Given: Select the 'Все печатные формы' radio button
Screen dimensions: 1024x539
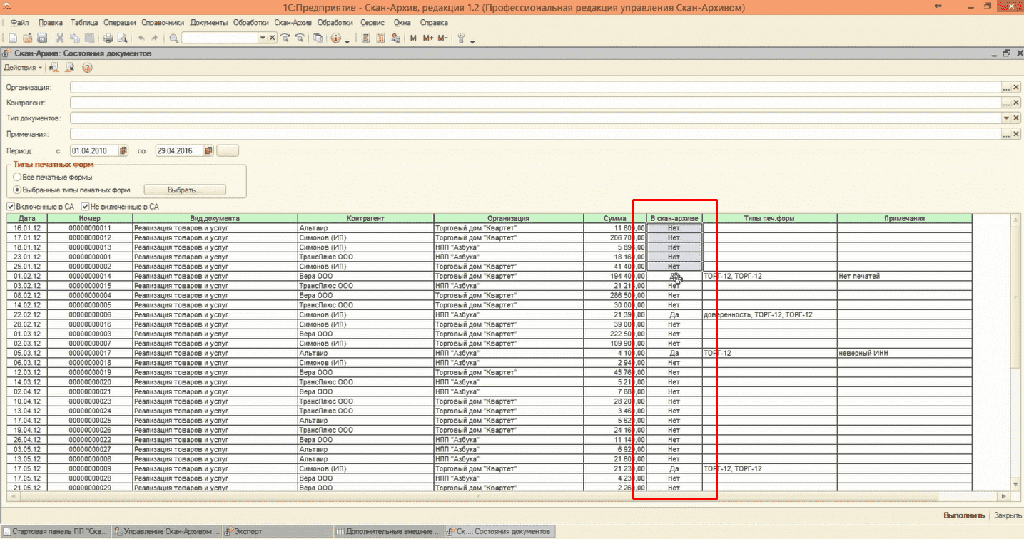Looking at the screenshot, I should [x=16, y=177].
